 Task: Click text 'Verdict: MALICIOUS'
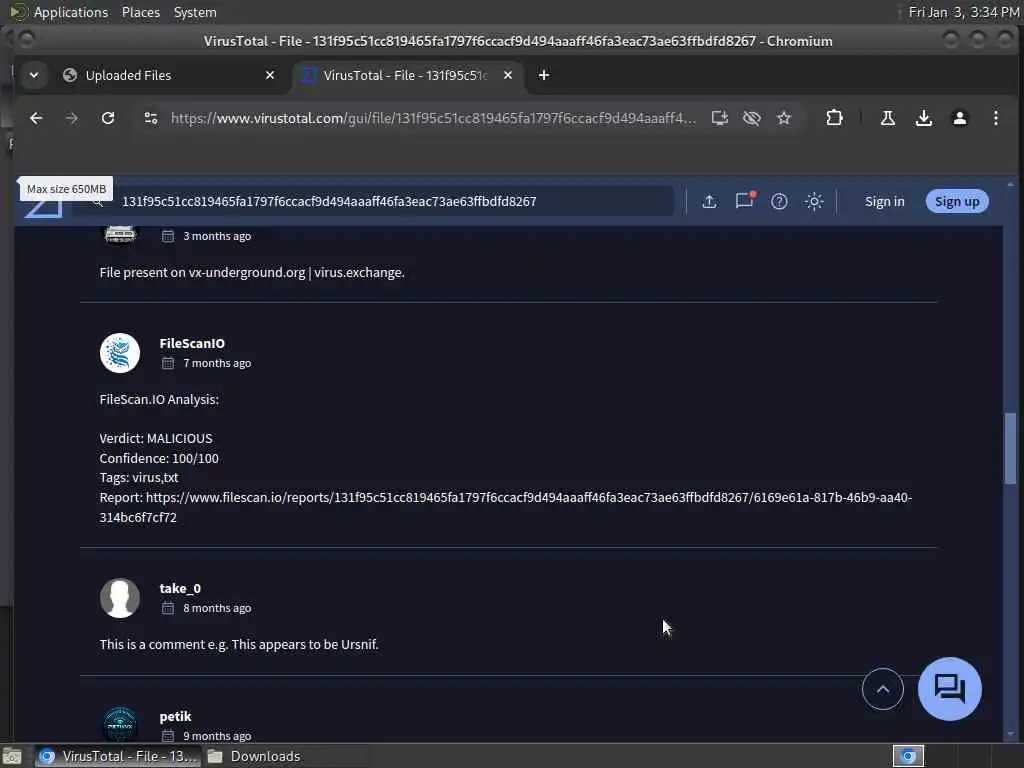tap(155, 438)
